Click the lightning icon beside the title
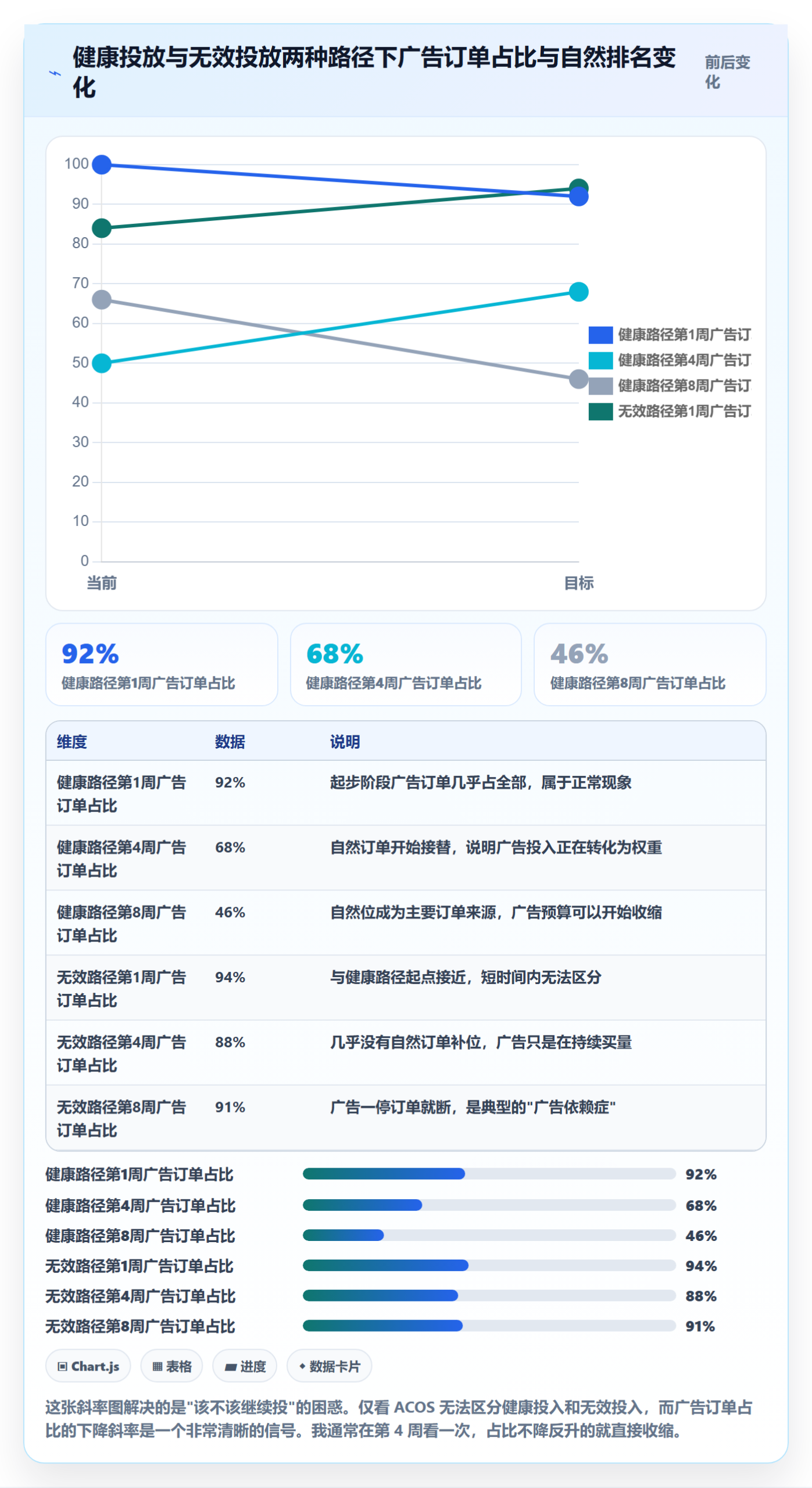 [55, 73]
